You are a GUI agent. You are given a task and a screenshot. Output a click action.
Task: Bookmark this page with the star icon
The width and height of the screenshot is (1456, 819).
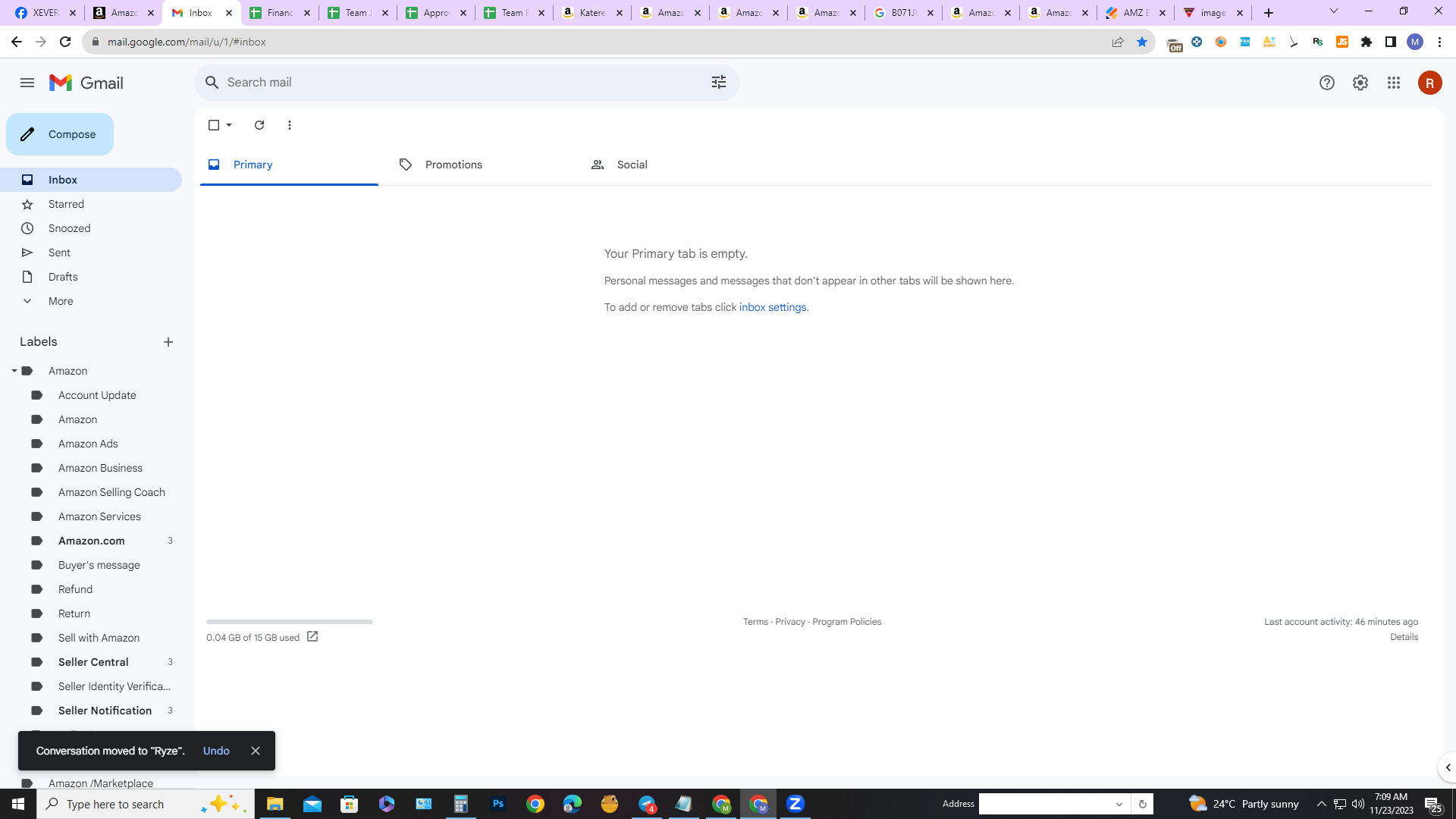point(1142,42)
